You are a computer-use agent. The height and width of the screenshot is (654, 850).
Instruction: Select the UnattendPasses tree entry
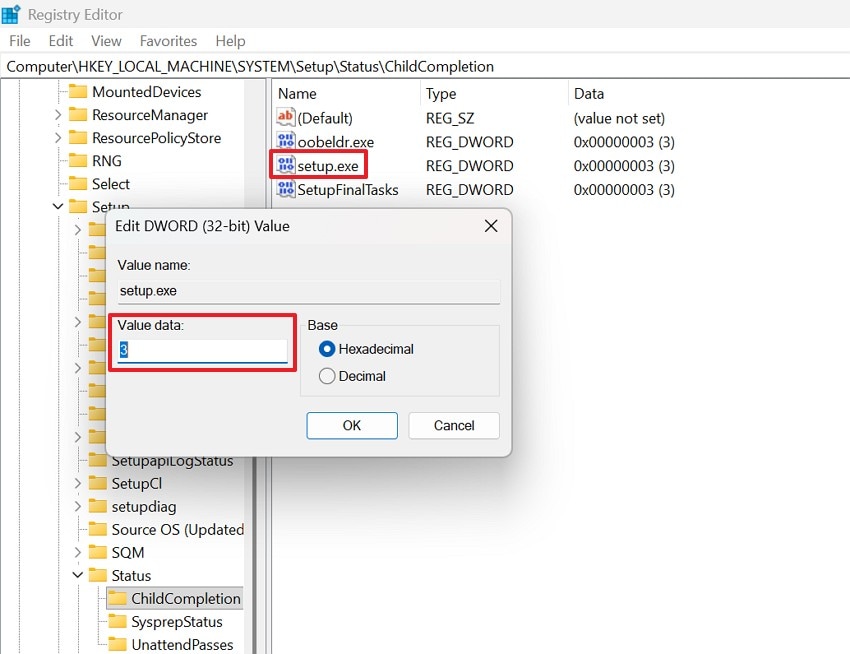(182, 644)
